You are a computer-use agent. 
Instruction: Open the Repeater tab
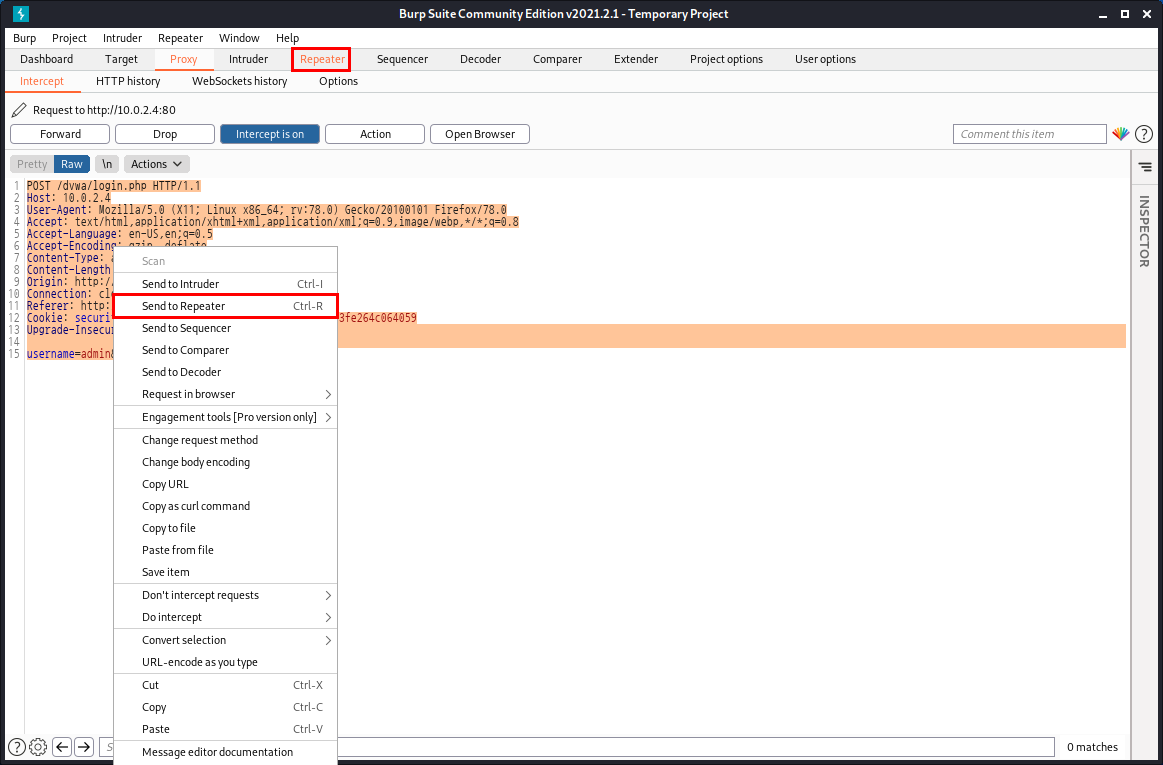pyautogui.click(x=322, y=59)
